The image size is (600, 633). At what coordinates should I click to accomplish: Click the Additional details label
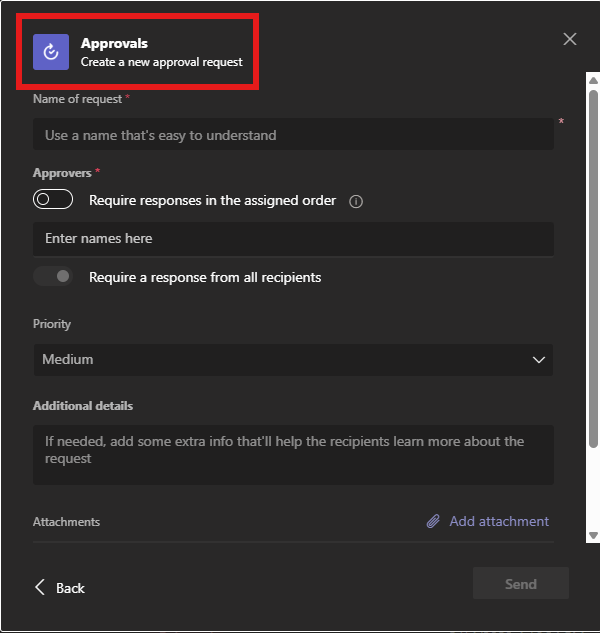(x=83, y=406)
